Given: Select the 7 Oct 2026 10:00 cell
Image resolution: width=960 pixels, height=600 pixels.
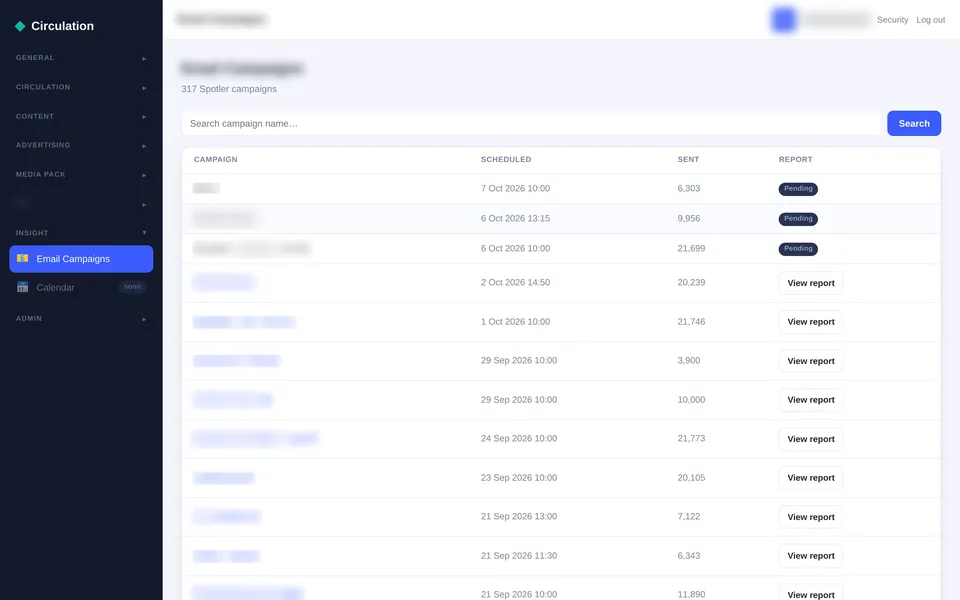Looking at the screenshot, I should click(x=515, y=188).
